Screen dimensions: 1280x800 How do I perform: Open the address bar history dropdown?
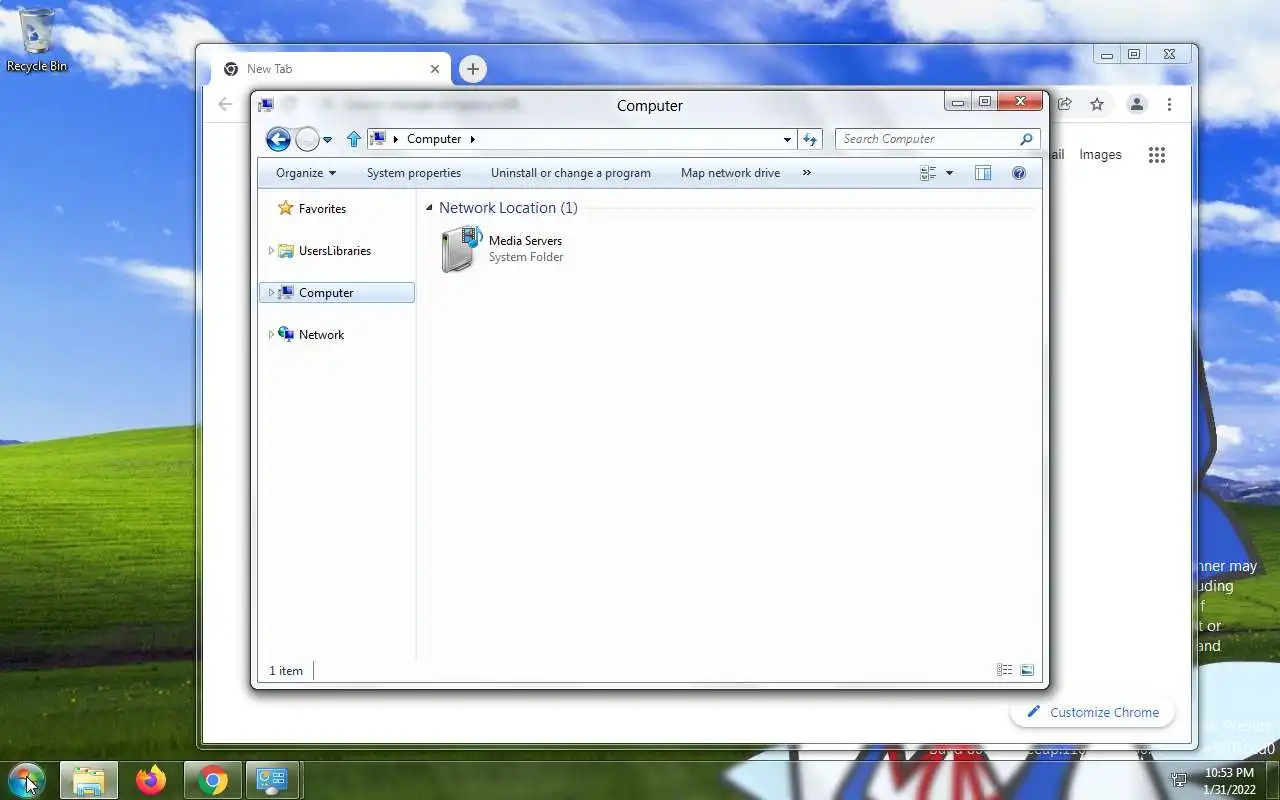788,139
